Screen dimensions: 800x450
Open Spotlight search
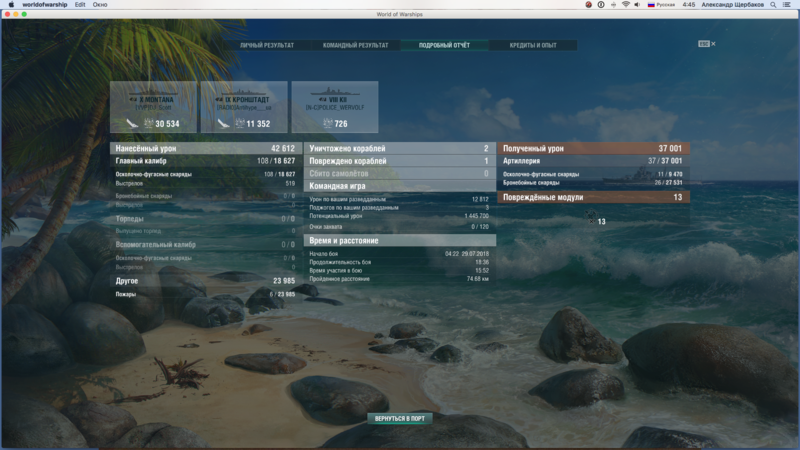pos(773,4)
